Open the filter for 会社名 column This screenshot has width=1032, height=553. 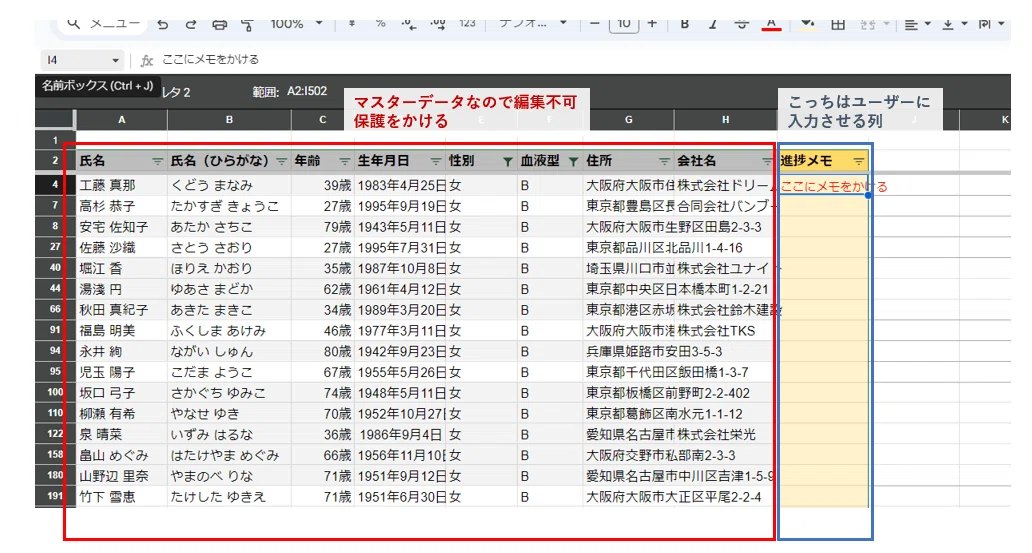(767, 161)
